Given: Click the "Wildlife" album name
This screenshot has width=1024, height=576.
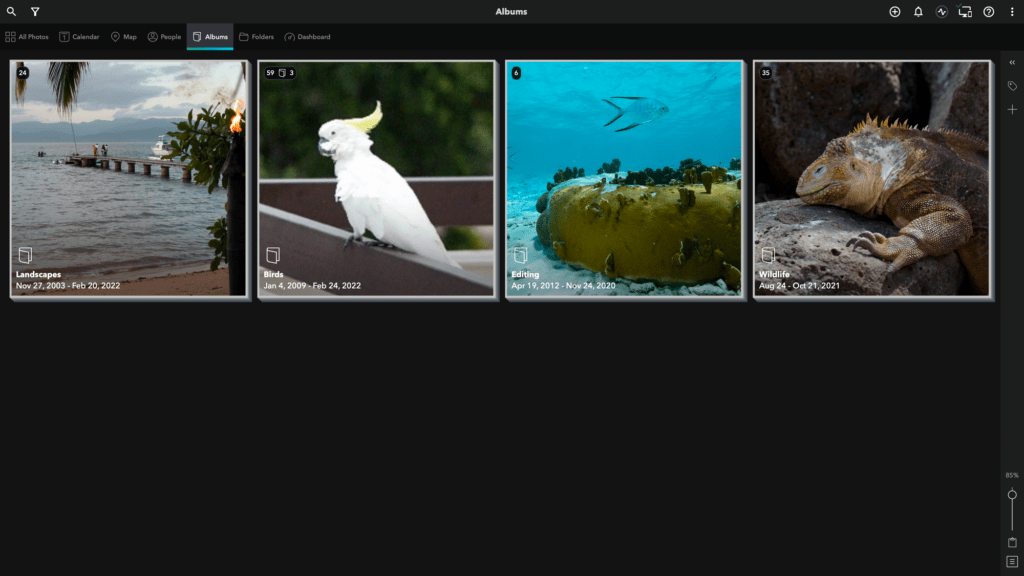Looking at the screenshot, I should (x=774, y=274).
